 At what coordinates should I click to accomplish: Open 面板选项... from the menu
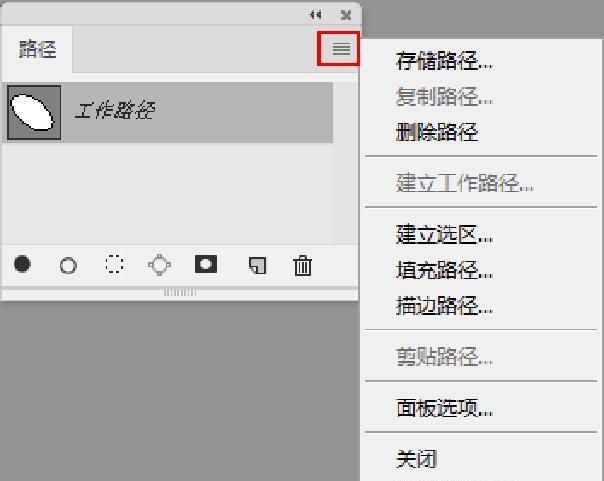pos(445,407)
